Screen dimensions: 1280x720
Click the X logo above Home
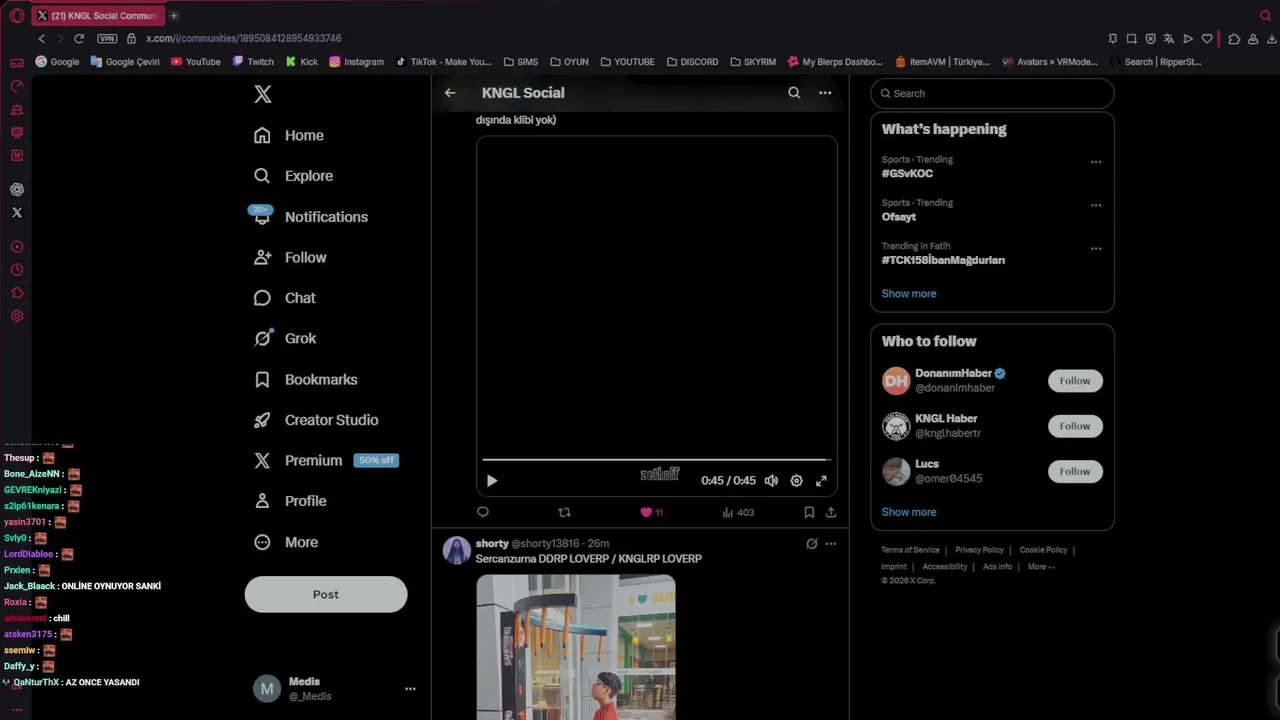[x=262, y=94]
